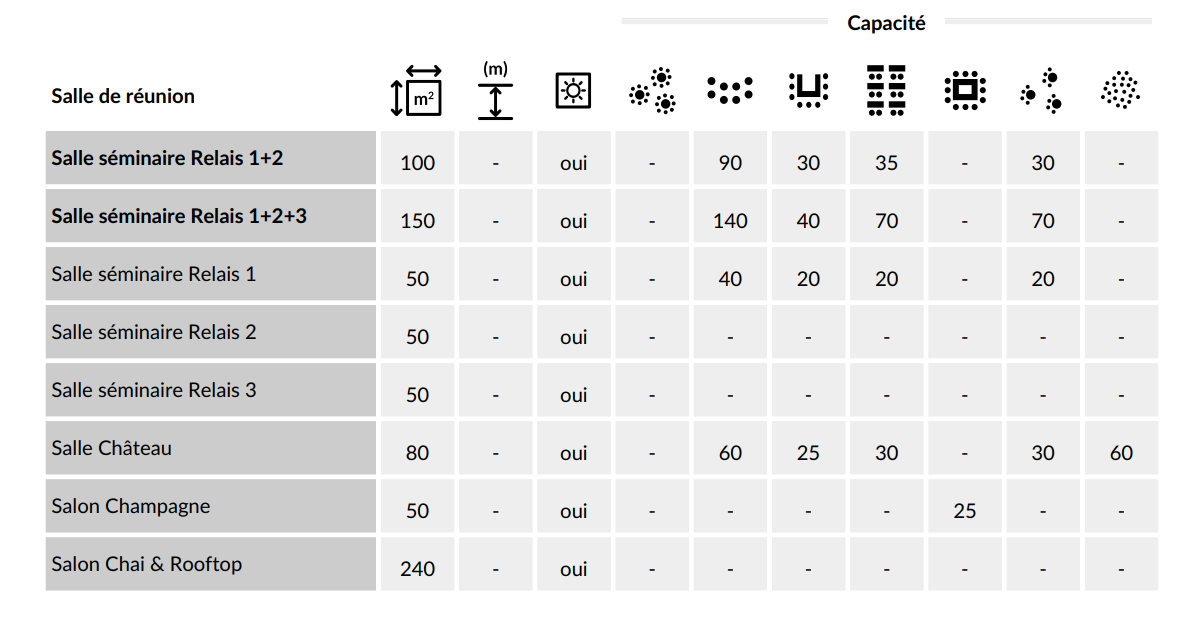Click the Salon Chai & Rooftop row label
The image size is (1188, 634).
coord(147,564)
